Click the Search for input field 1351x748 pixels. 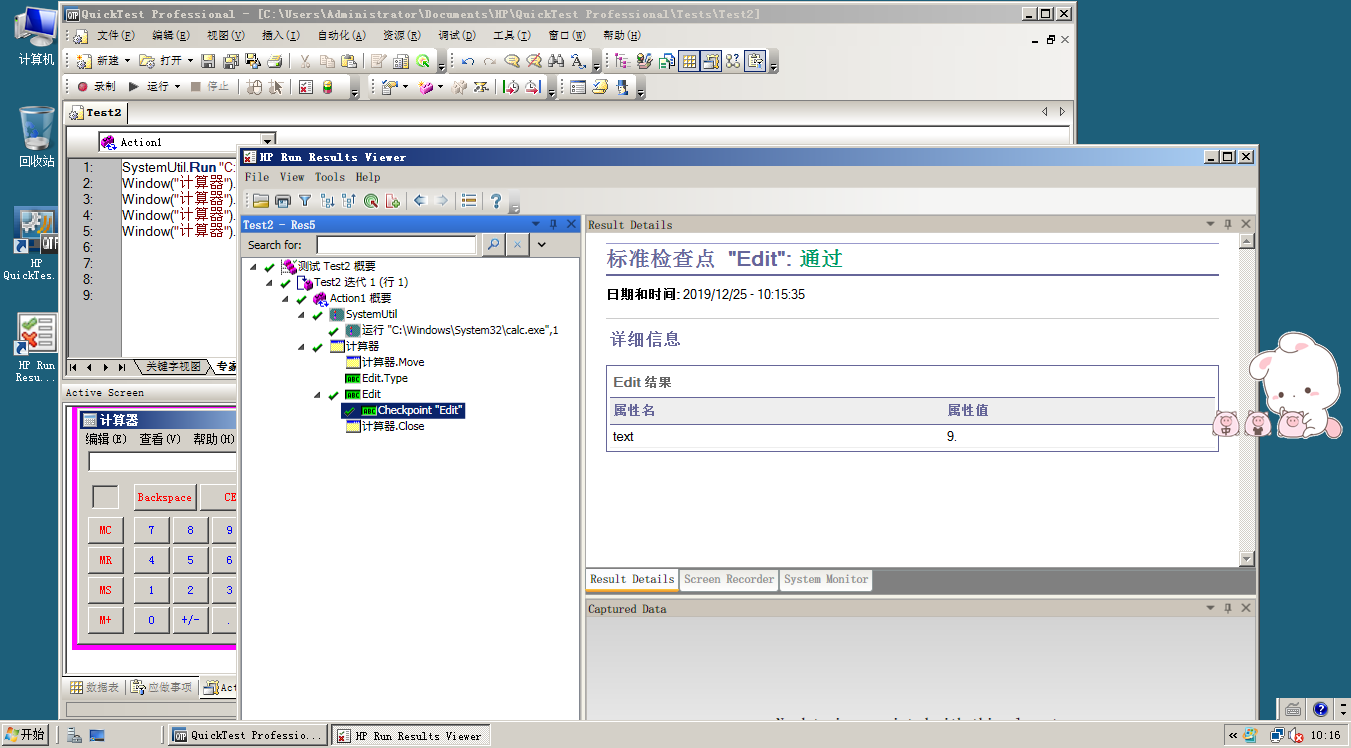pos(396,244)
